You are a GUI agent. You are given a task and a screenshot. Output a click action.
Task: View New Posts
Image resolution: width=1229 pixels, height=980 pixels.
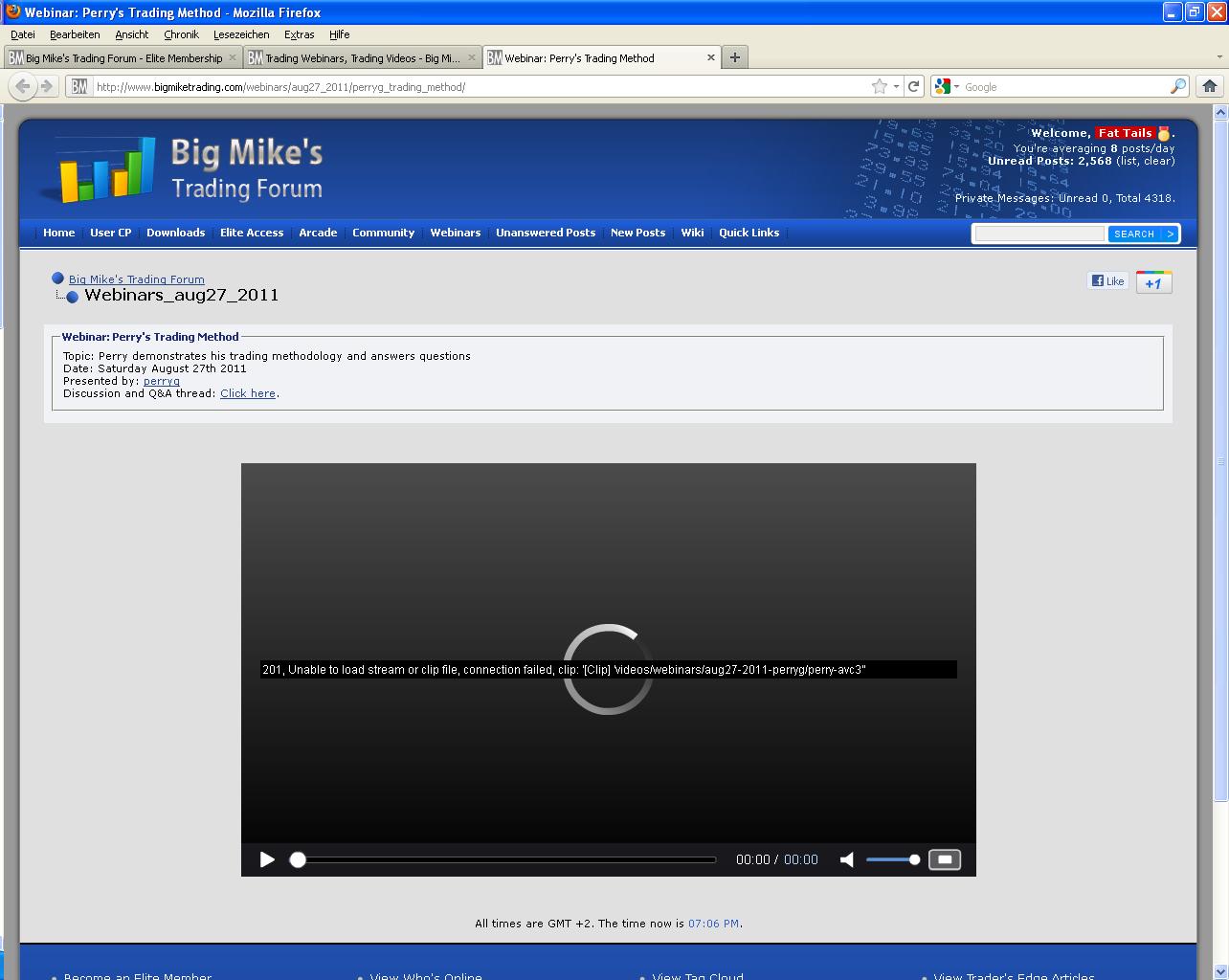(637, 233)
